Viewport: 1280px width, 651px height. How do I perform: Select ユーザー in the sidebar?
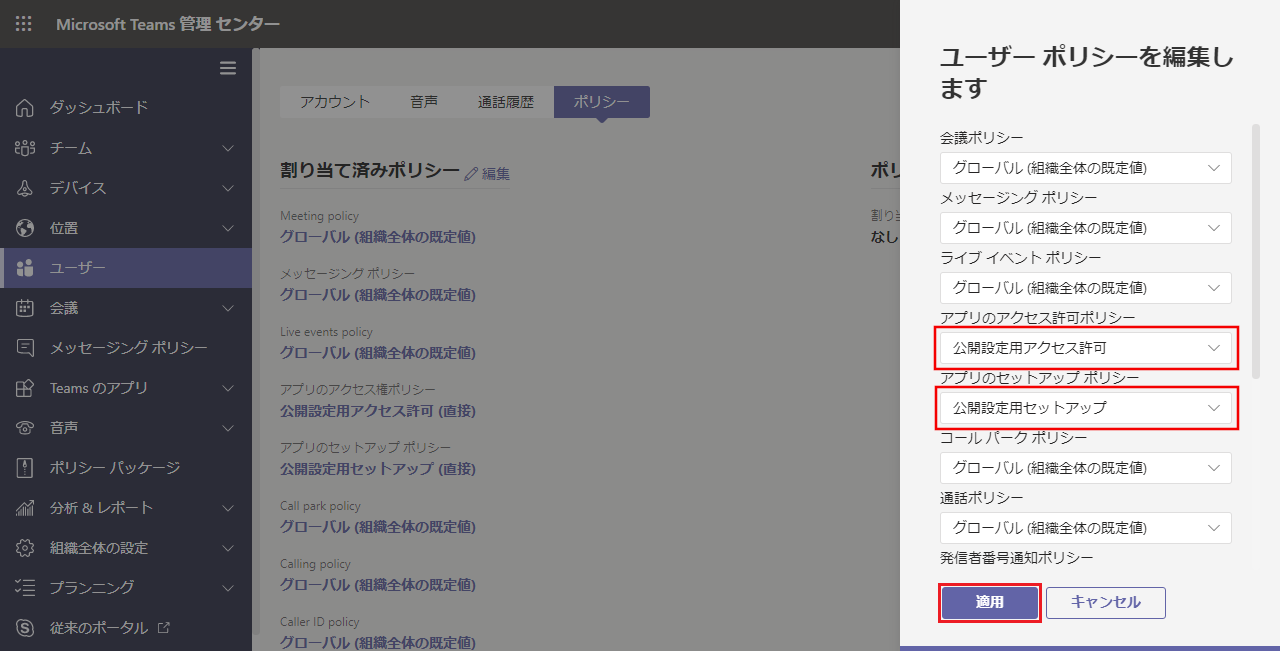126,267
